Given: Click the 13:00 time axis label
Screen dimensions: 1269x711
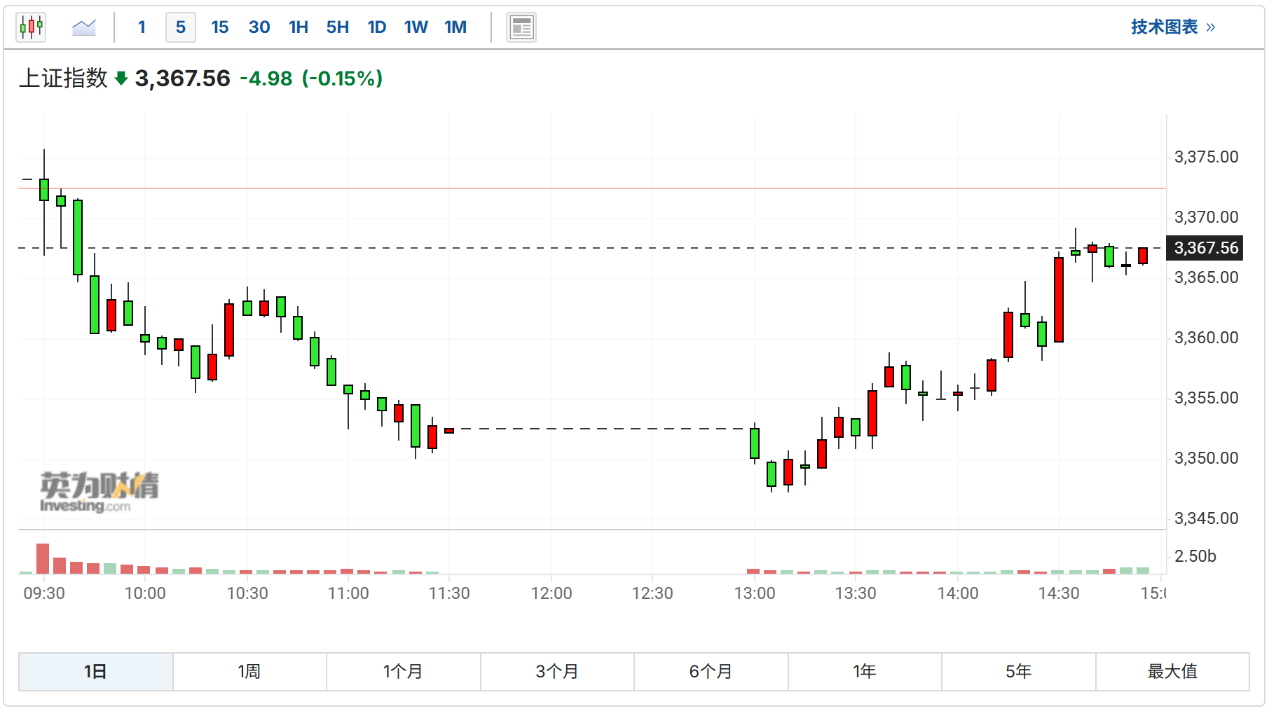Looking at the screenshot, I should [754, 593].
